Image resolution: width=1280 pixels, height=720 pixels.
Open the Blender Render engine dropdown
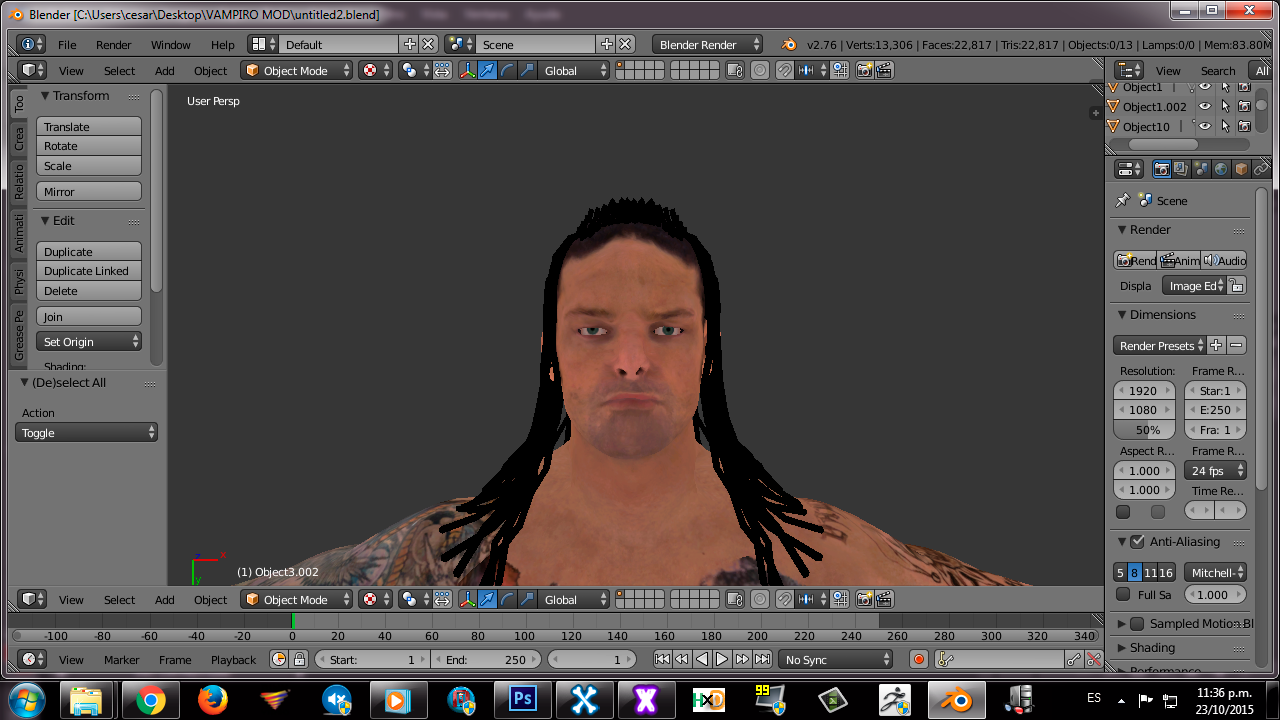(707, 44)
